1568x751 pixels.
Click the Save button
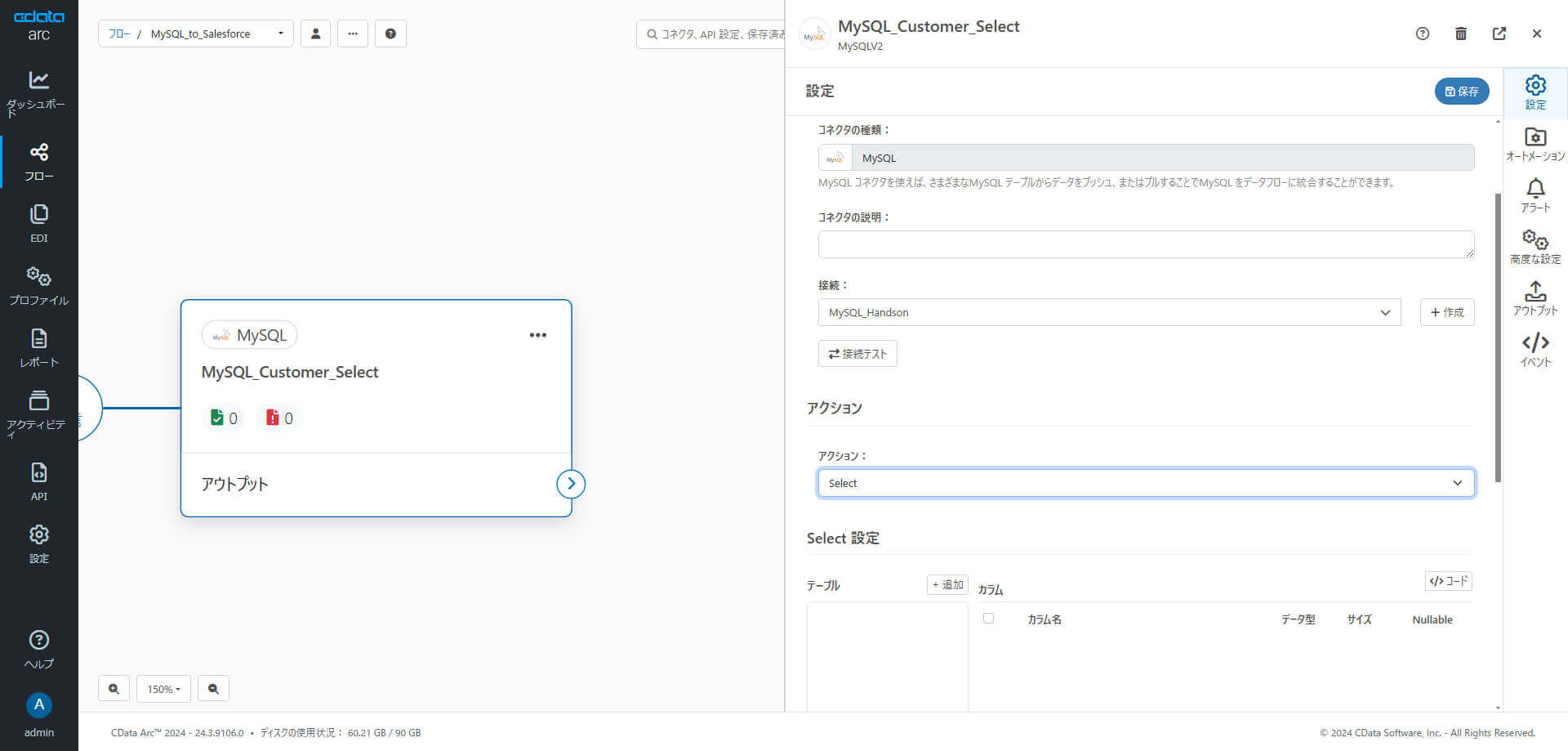point(1462,92)
